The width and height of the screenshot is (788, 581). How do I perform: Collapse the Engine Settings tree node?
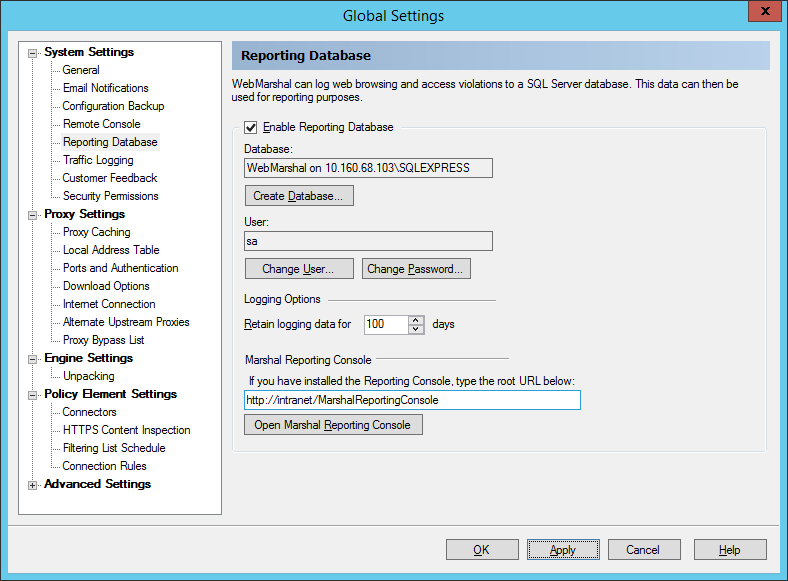[33, 358]
